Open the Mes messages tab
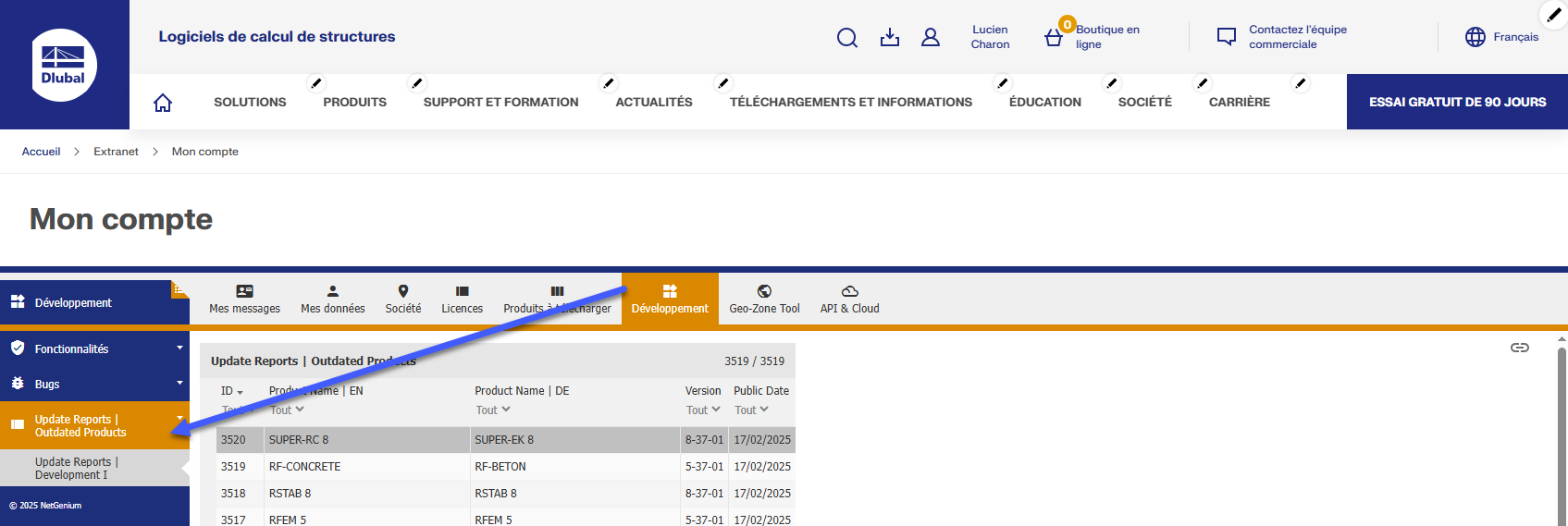Viewport: 1568px width, 526px height. [244, 300]
